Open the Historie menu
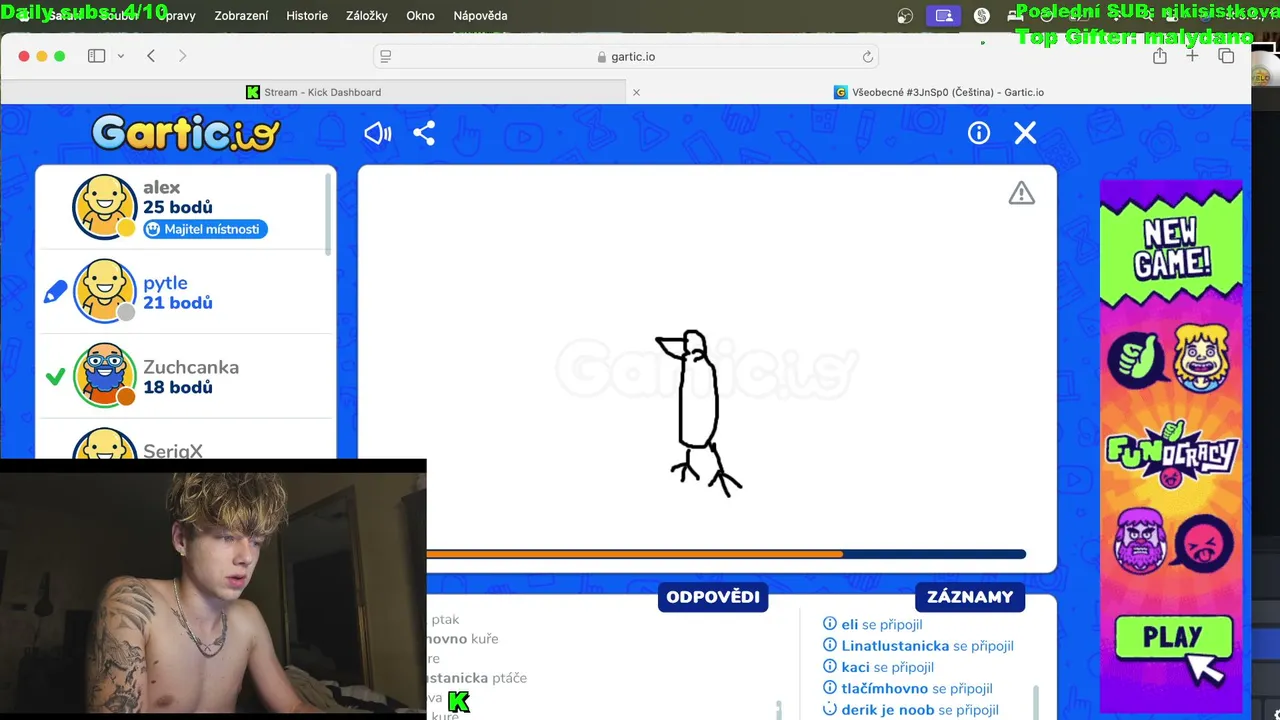1280x720 pixels. pos(307,16)
